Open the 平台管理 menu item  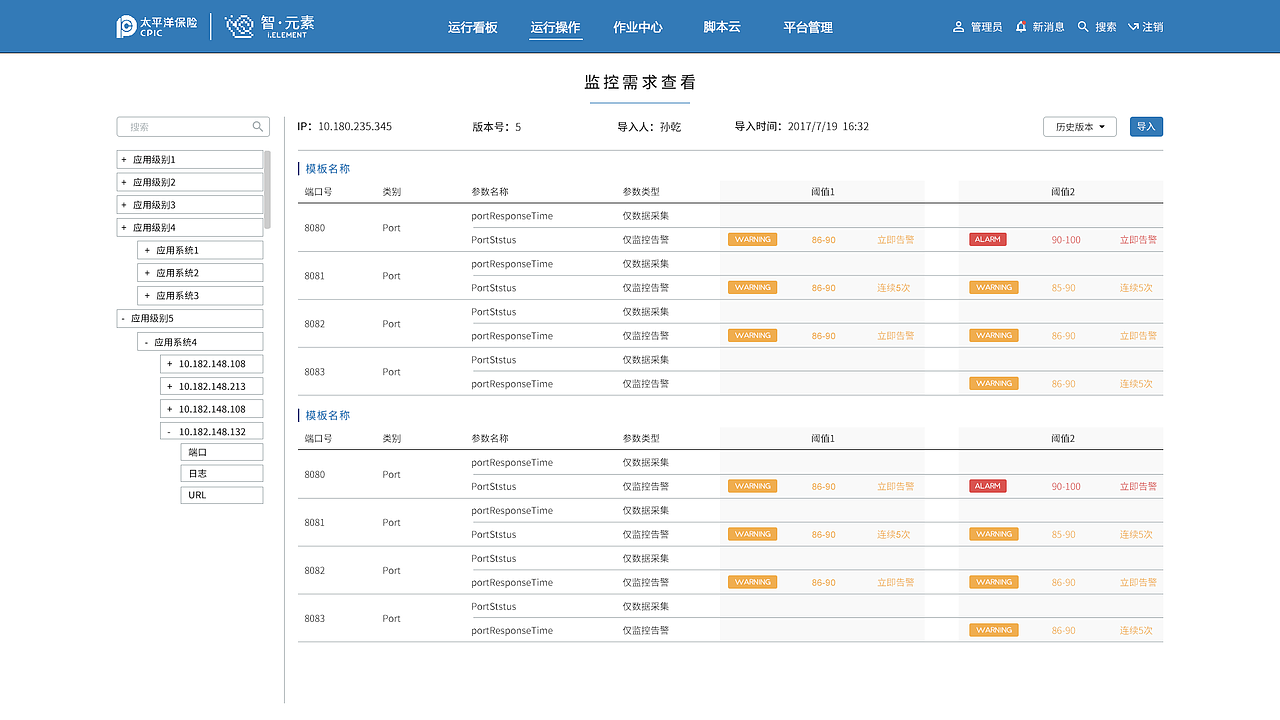coord(807,27)
